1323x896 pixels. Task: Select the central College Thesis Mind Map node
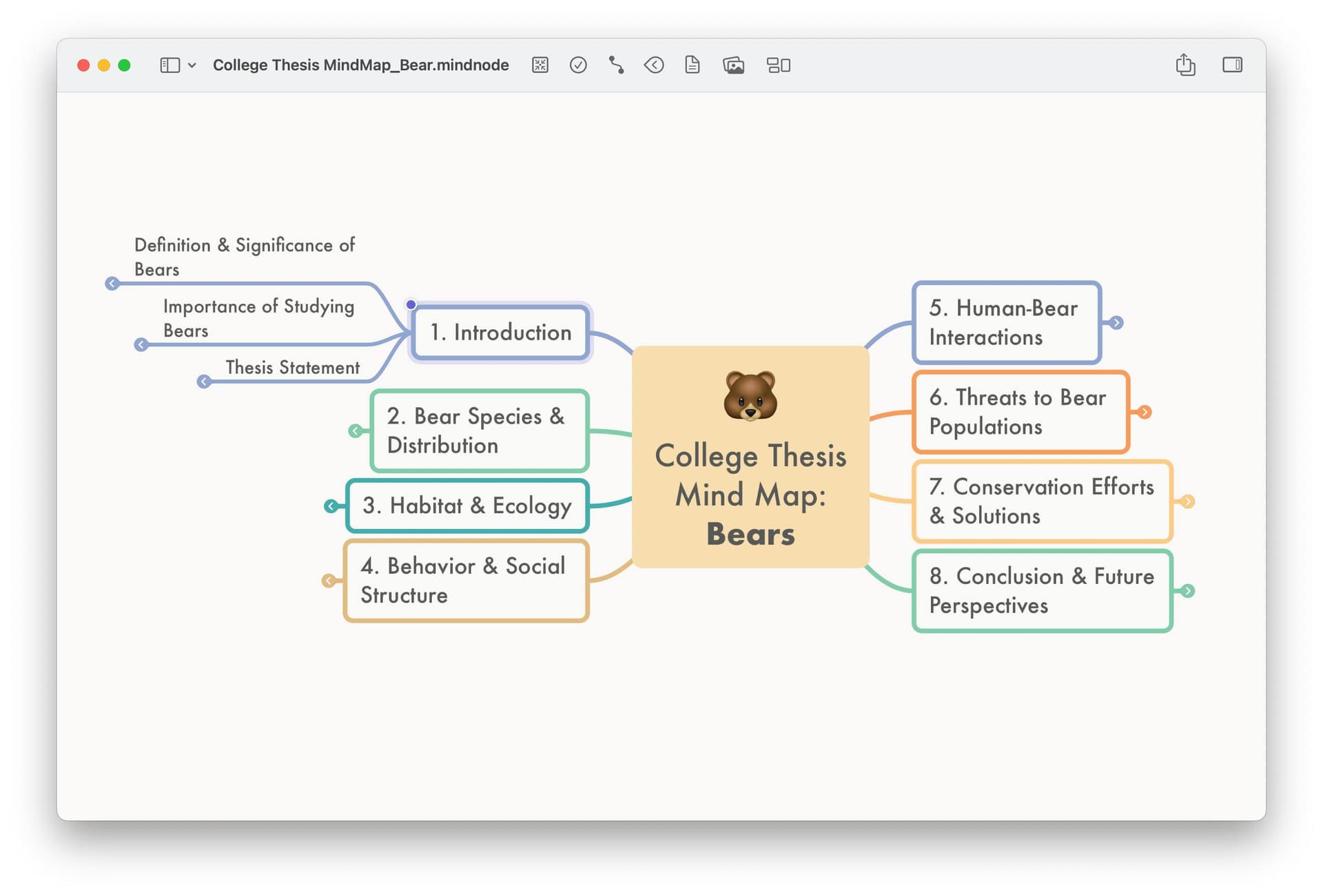point(750,494)
